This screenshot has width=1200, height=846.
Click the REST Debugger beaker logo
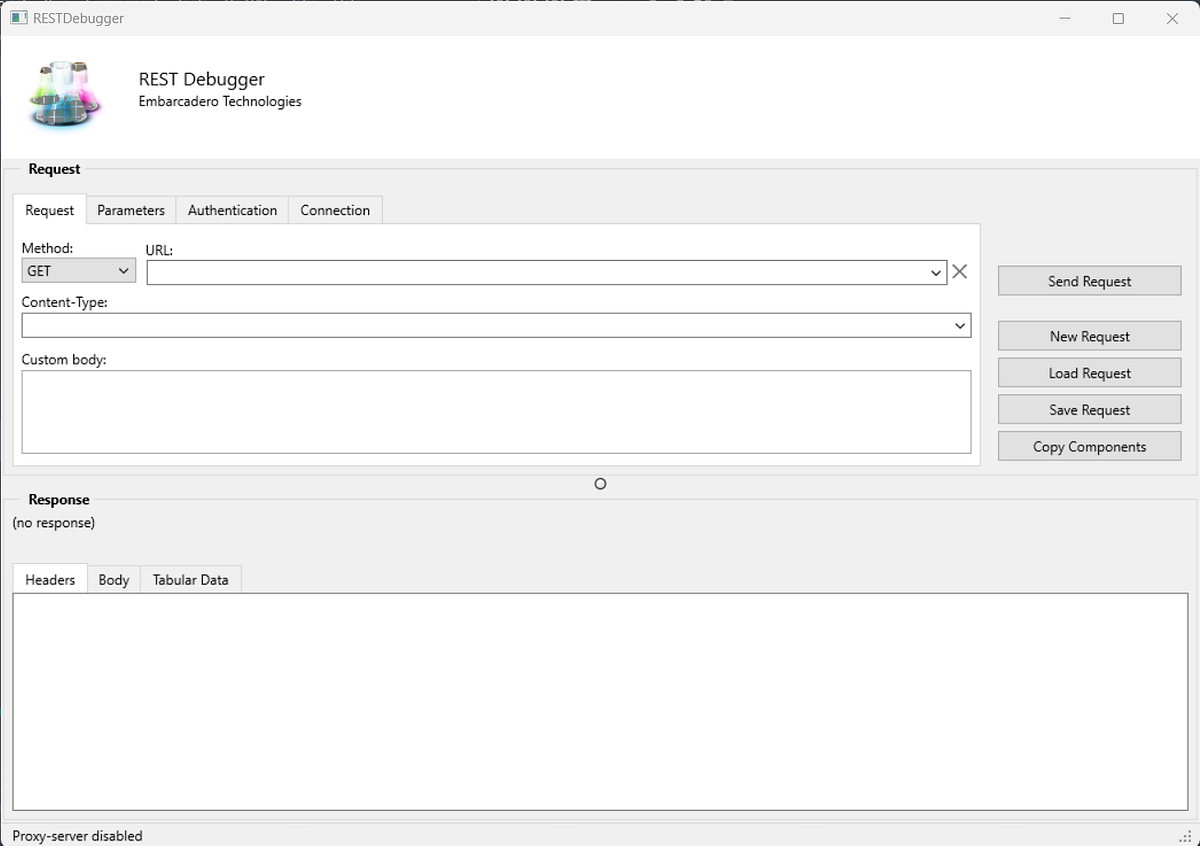coord(63,95)
